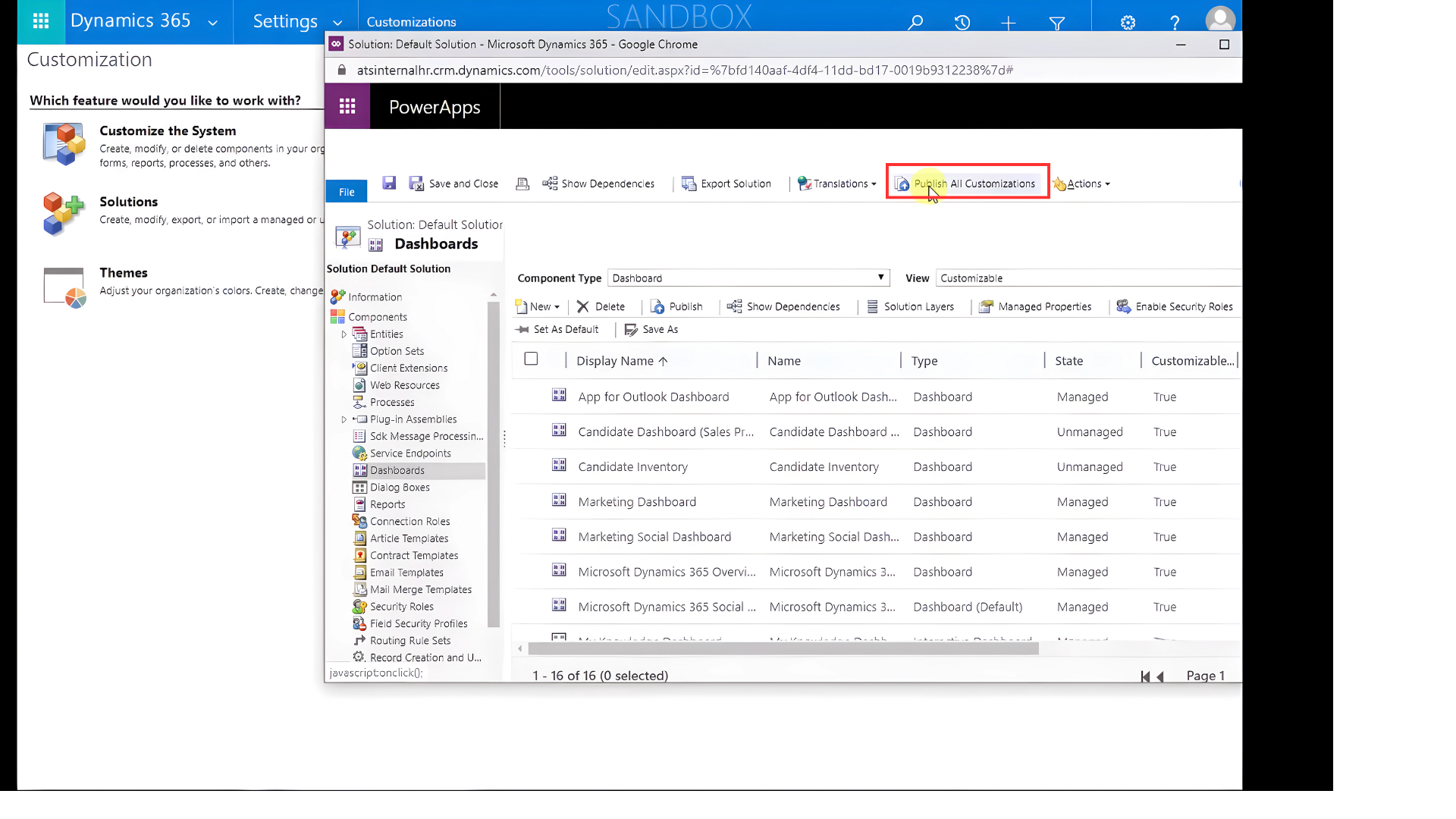Toggle the select-all checkbox in grid header
The height and width of the screenshot is (819, 1456).
point(531,359)
